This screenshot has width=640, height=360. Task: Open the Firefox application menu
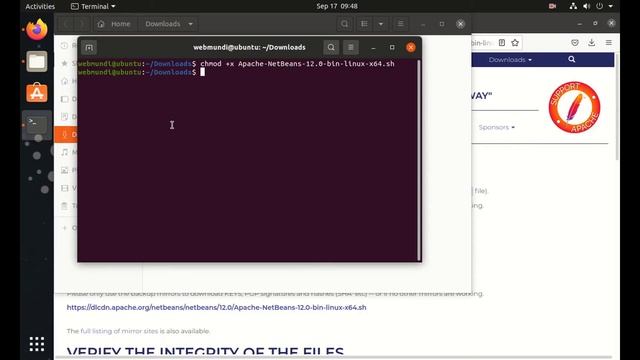(x=609, y=43)
